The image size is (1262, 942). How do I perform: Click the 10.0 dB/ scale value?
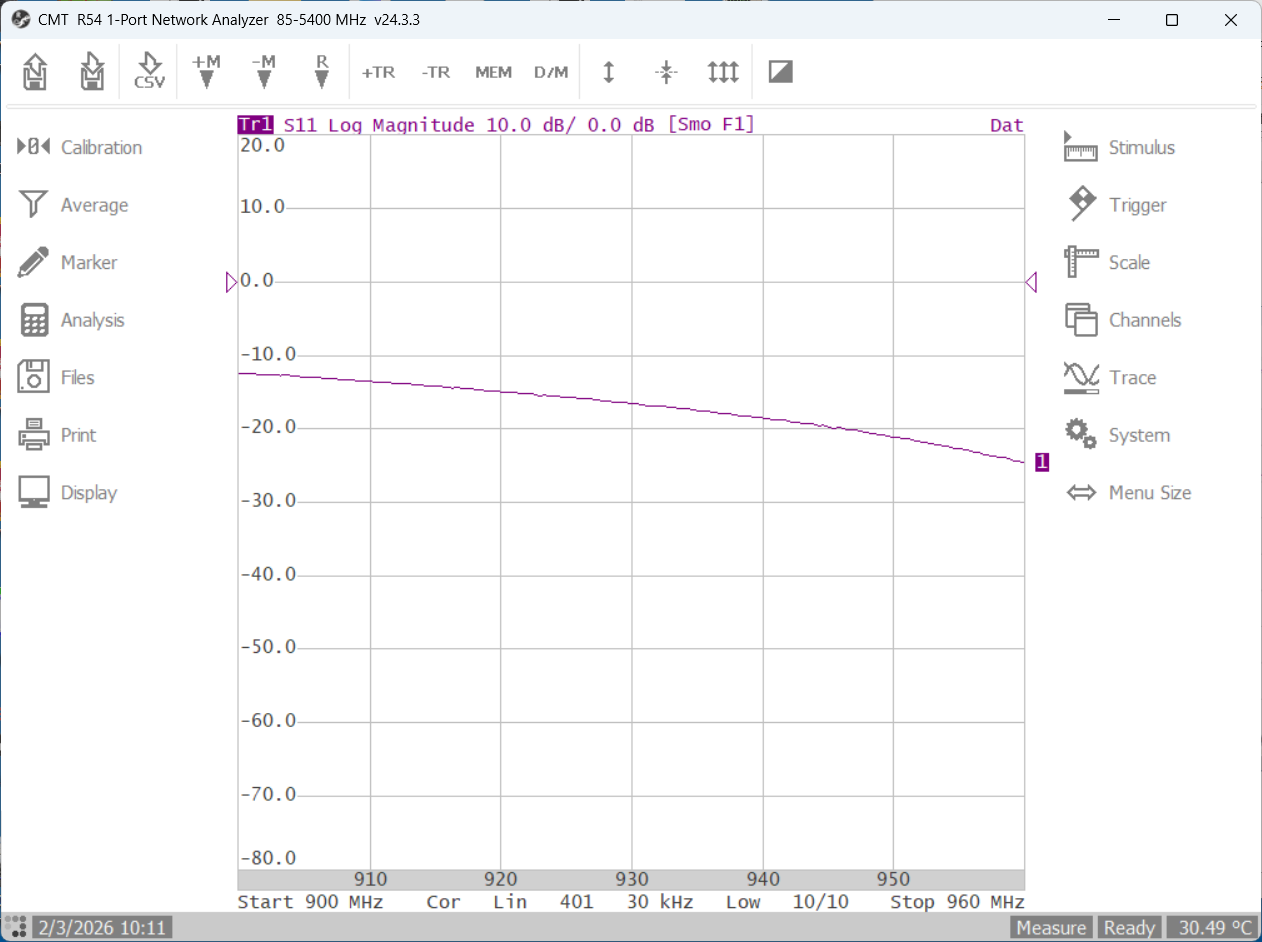(x=530, y=125)
